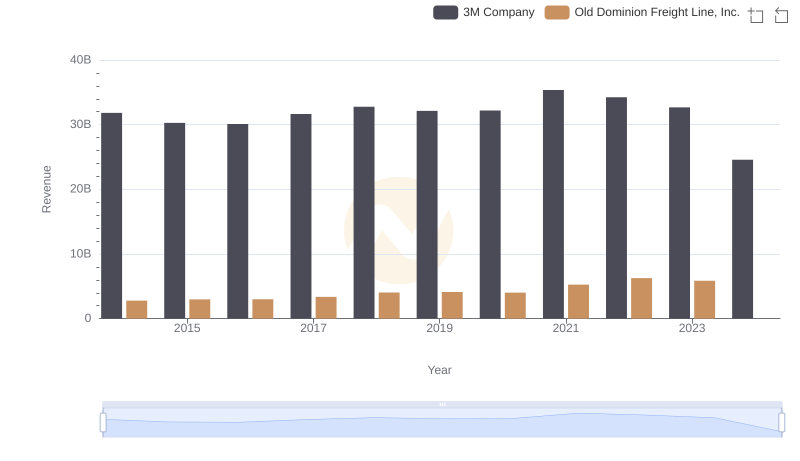The width and height of the screenshot is (800, 461).
Task: Click the 2015 x-axis label
Action: [x=187, y=328]
